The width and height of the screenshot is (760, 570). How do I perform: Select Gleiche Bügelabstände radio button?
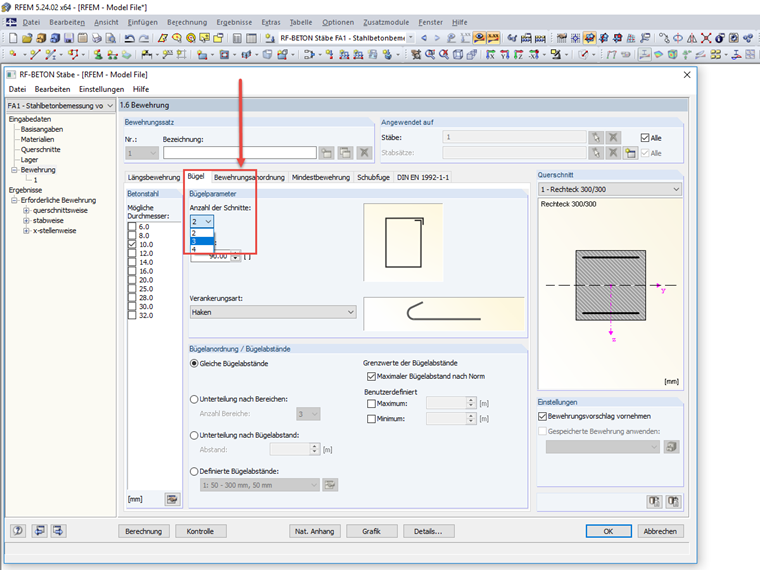click(194, 364)
